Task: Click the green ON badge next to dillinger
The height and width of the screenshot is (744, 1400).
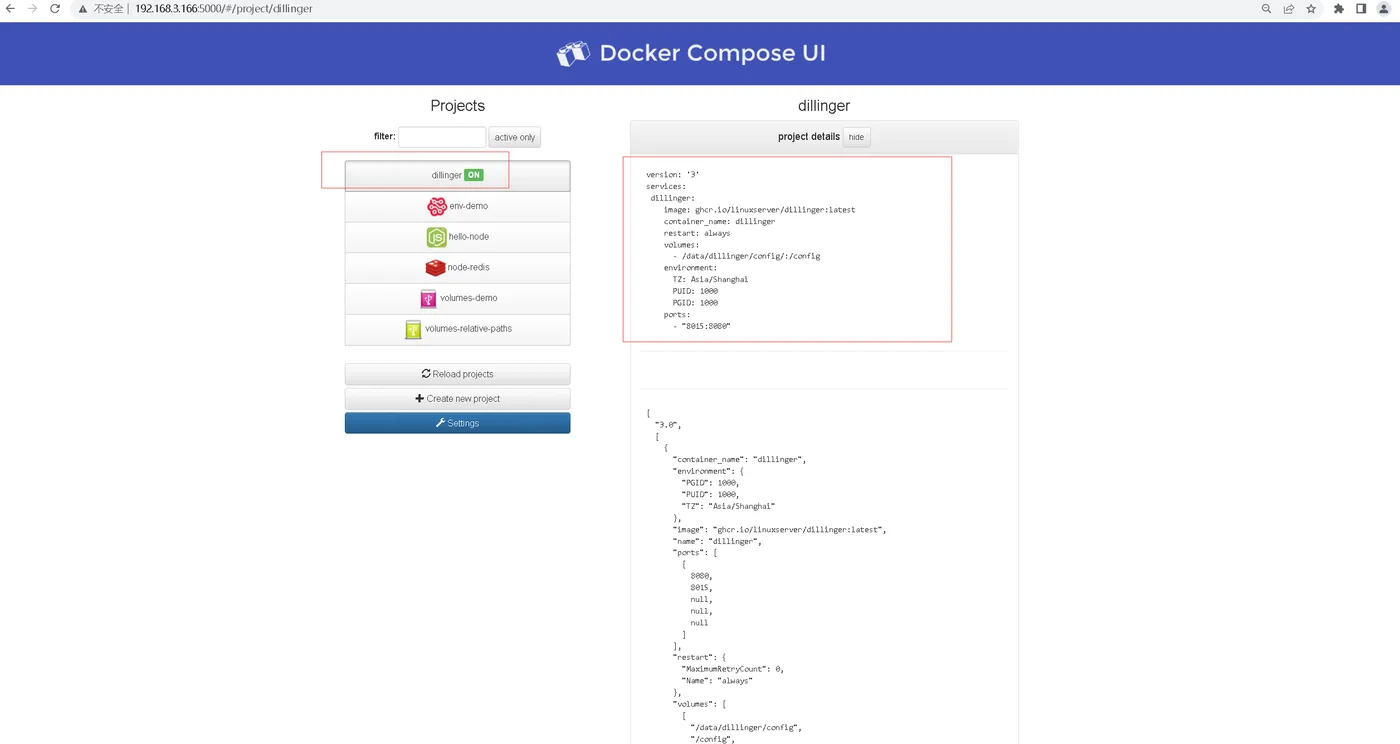Action: point(474,175)
